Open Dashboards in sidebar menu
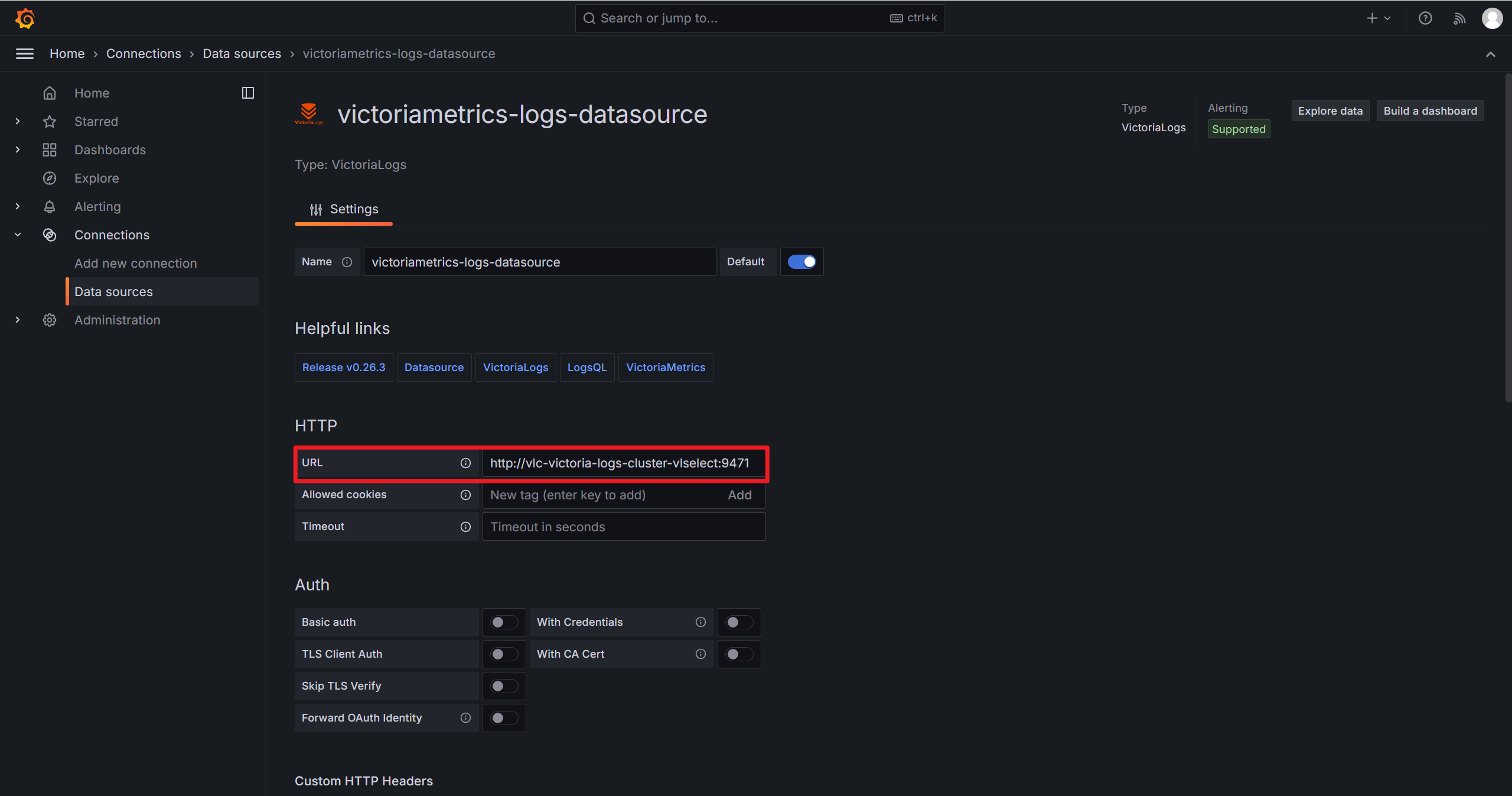 coord(110,150)
